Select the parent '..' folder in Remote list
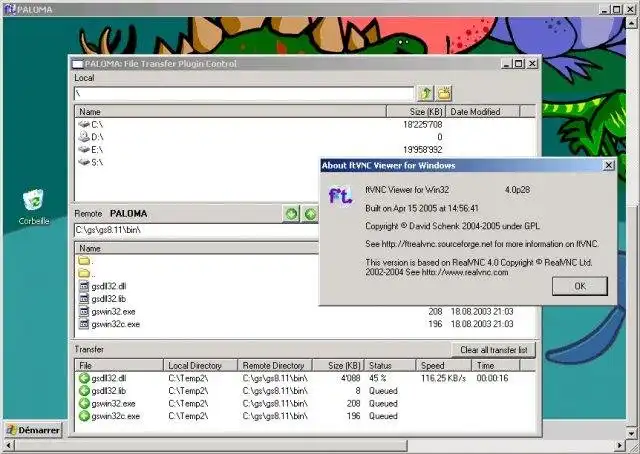The height and width of the screenshot is (454, 640). (x=84, y=273)
